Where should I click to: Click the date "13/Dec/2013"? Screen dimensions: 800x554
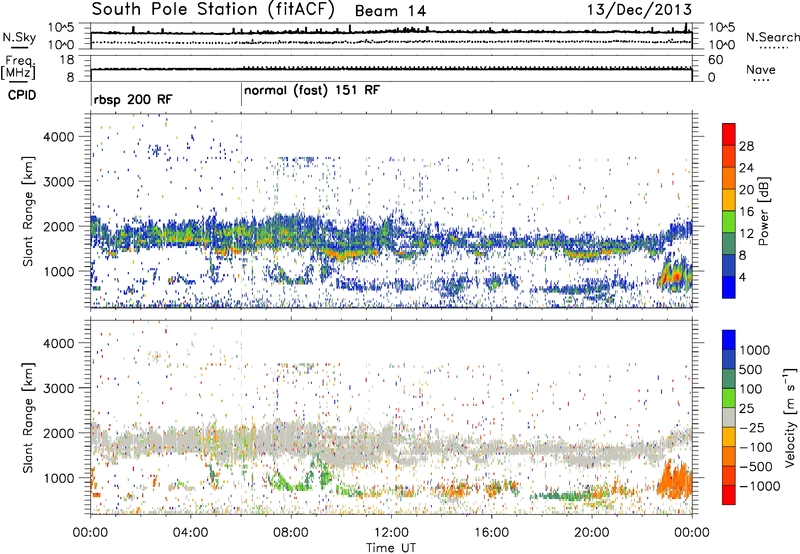coord(639,9)
